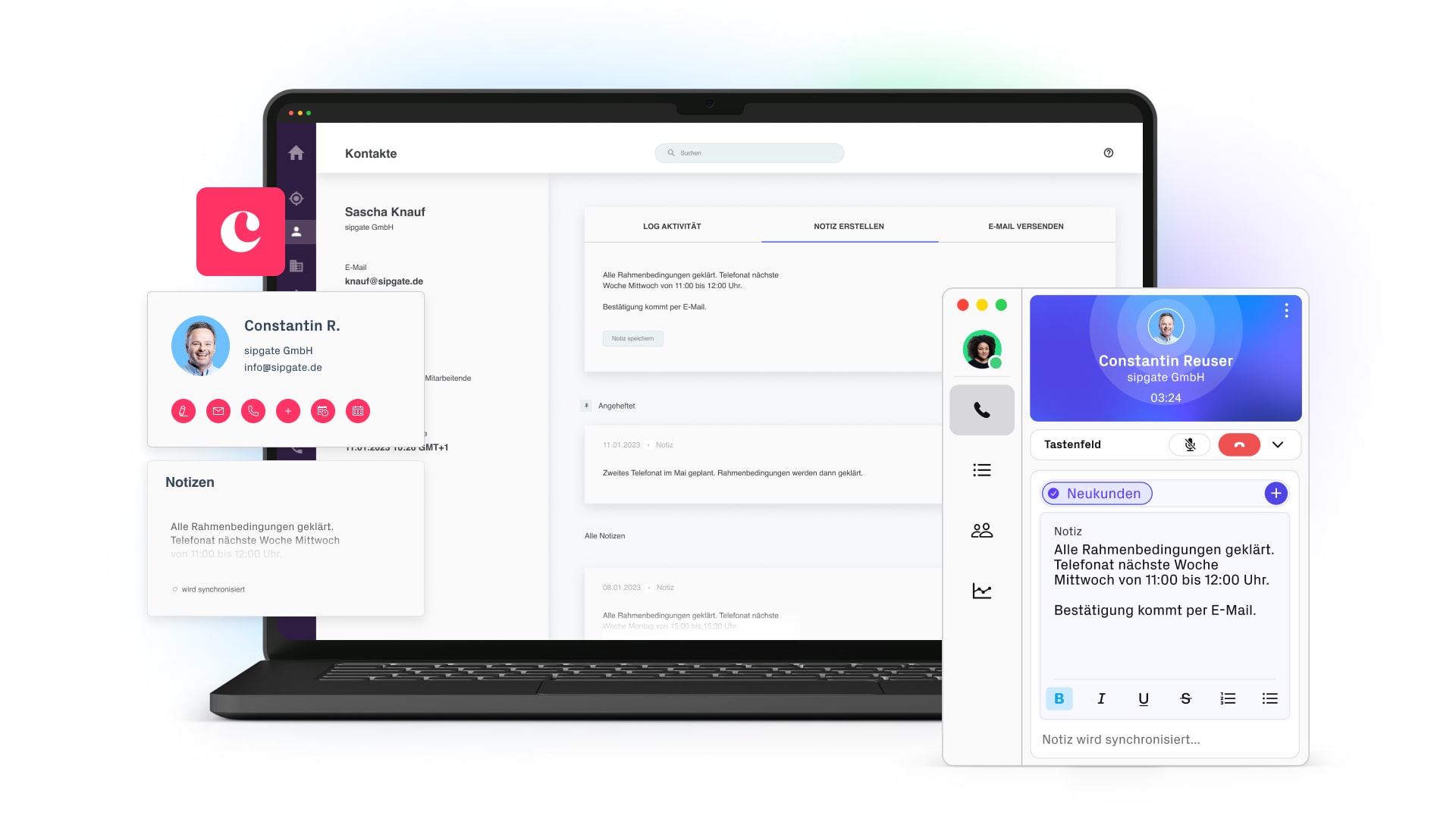Select the contacts person icon in sidebar

[x=297, y=231]
